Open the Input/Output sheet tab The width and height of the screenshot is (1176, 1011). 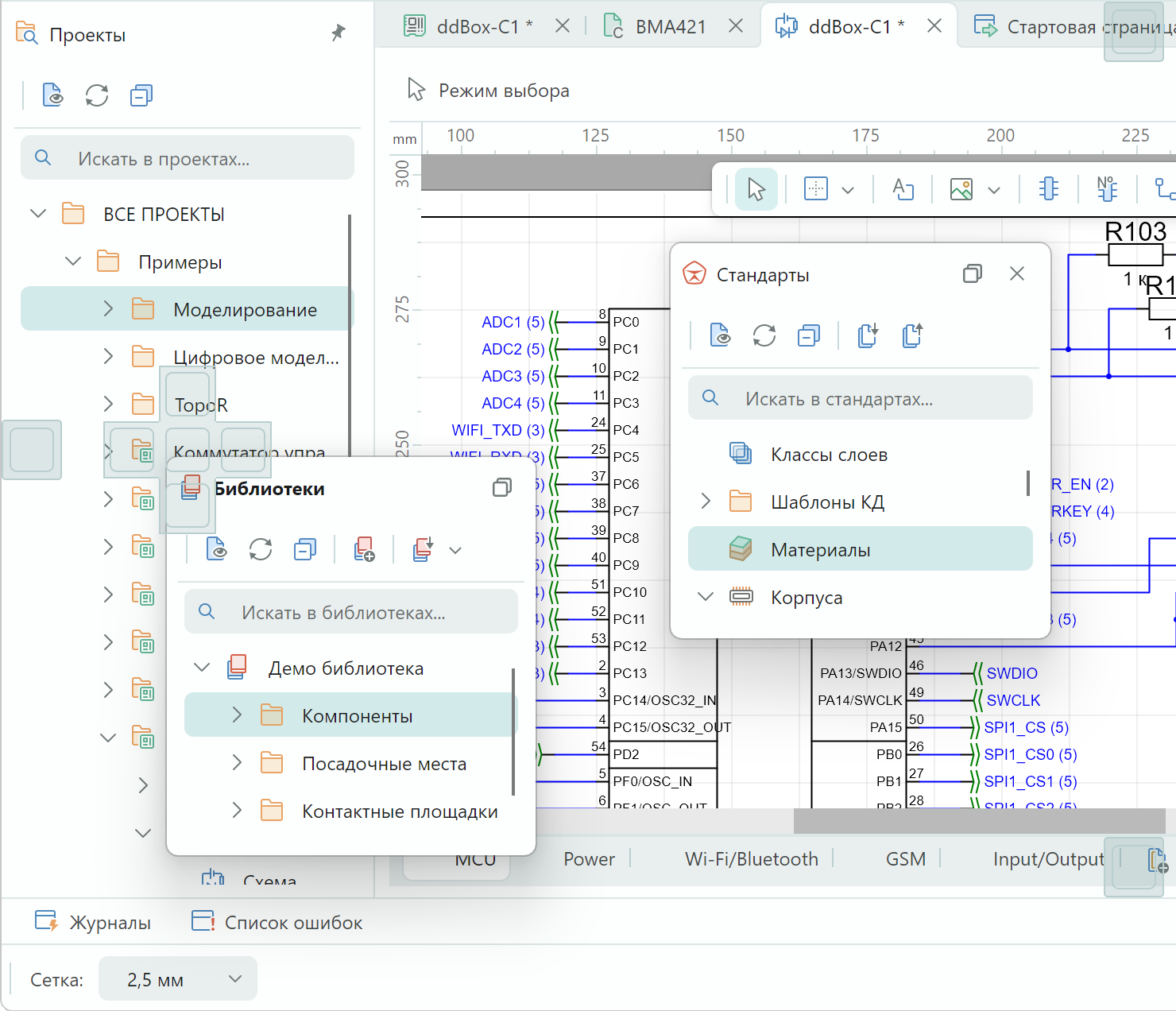coord(1048,858)
